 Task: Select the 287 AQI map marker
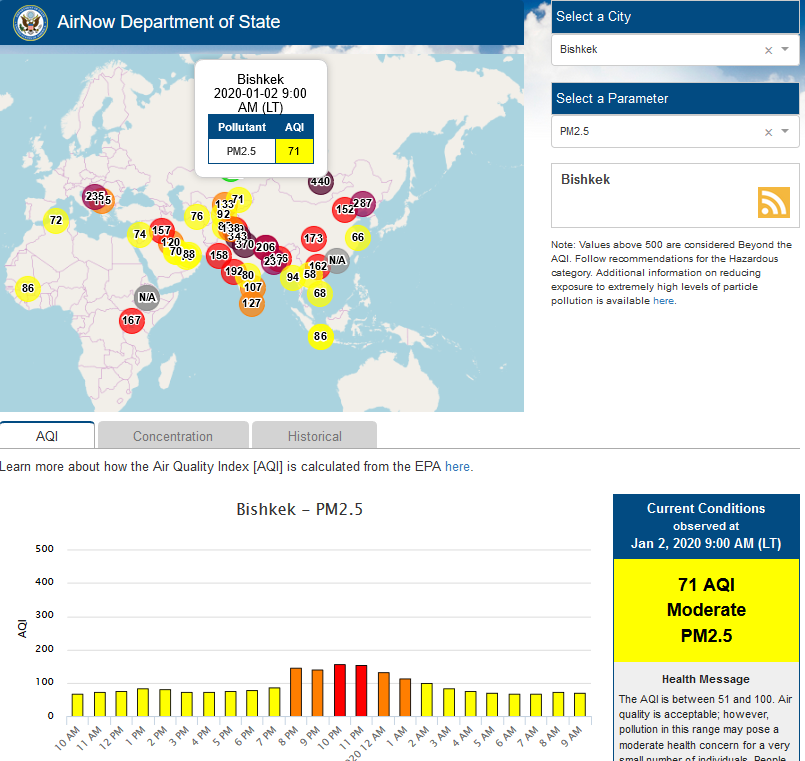coord(362,203)
